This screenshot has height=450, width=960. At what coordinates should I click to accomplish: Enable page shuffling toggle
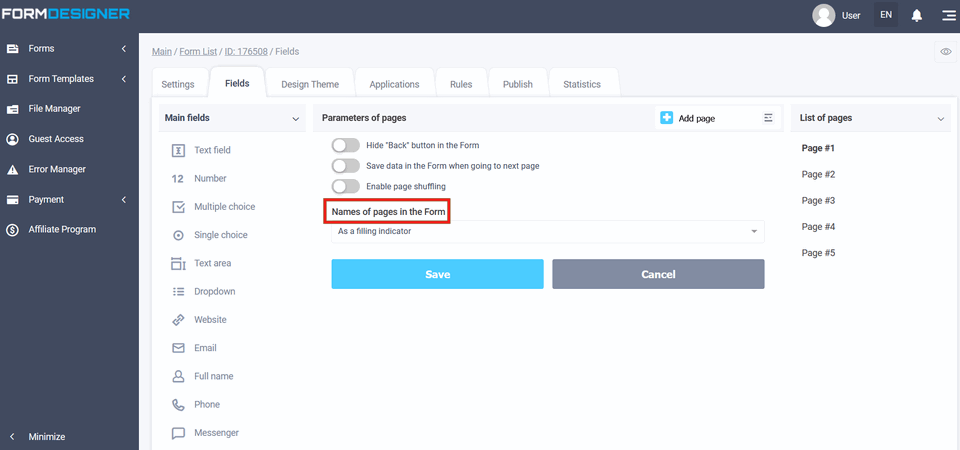pyautogui.click(x=345, y=186)
